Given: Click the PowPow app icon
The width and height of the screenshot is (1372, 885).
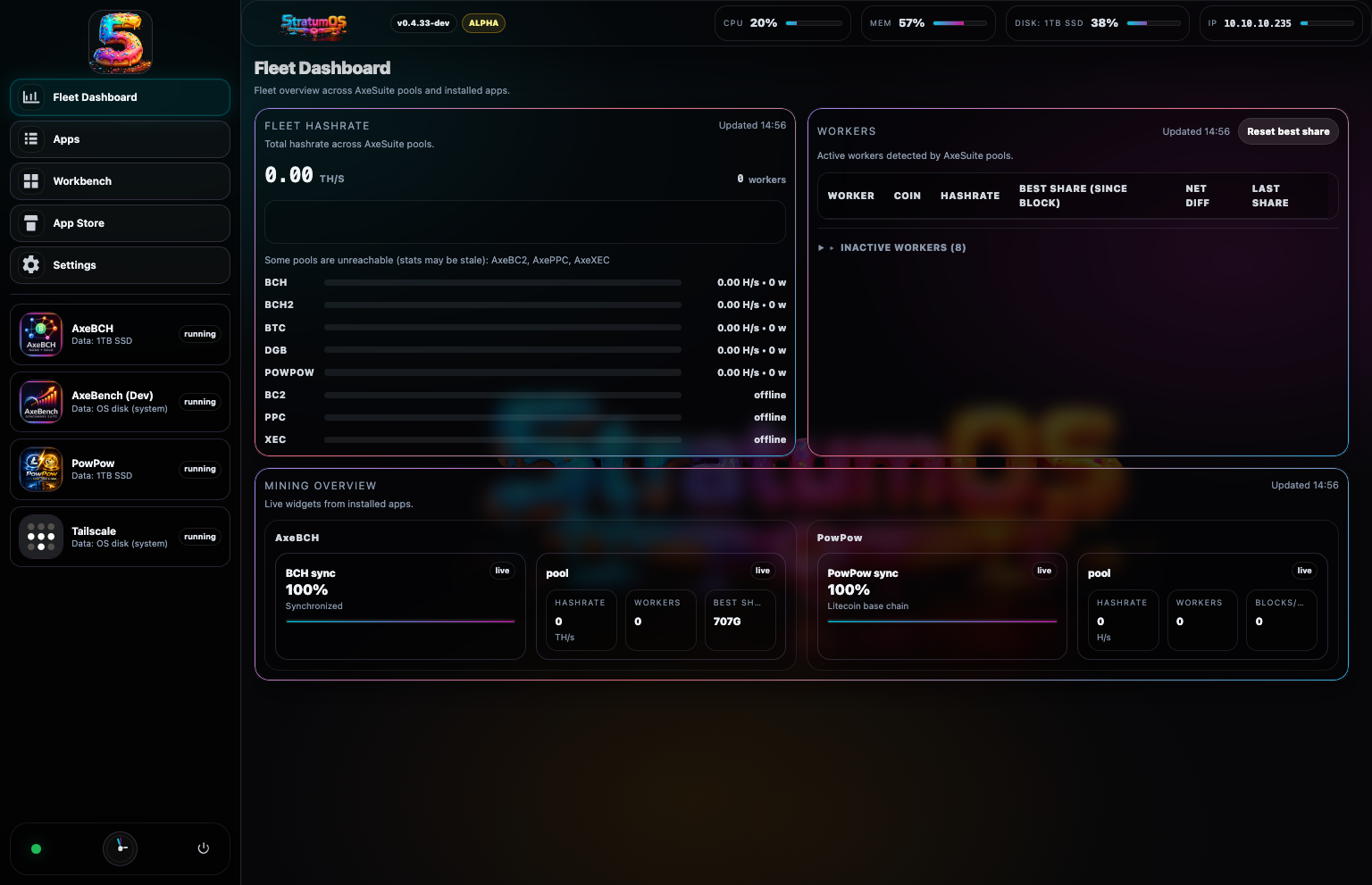Looking at the screenshot, I should [41, 470].
